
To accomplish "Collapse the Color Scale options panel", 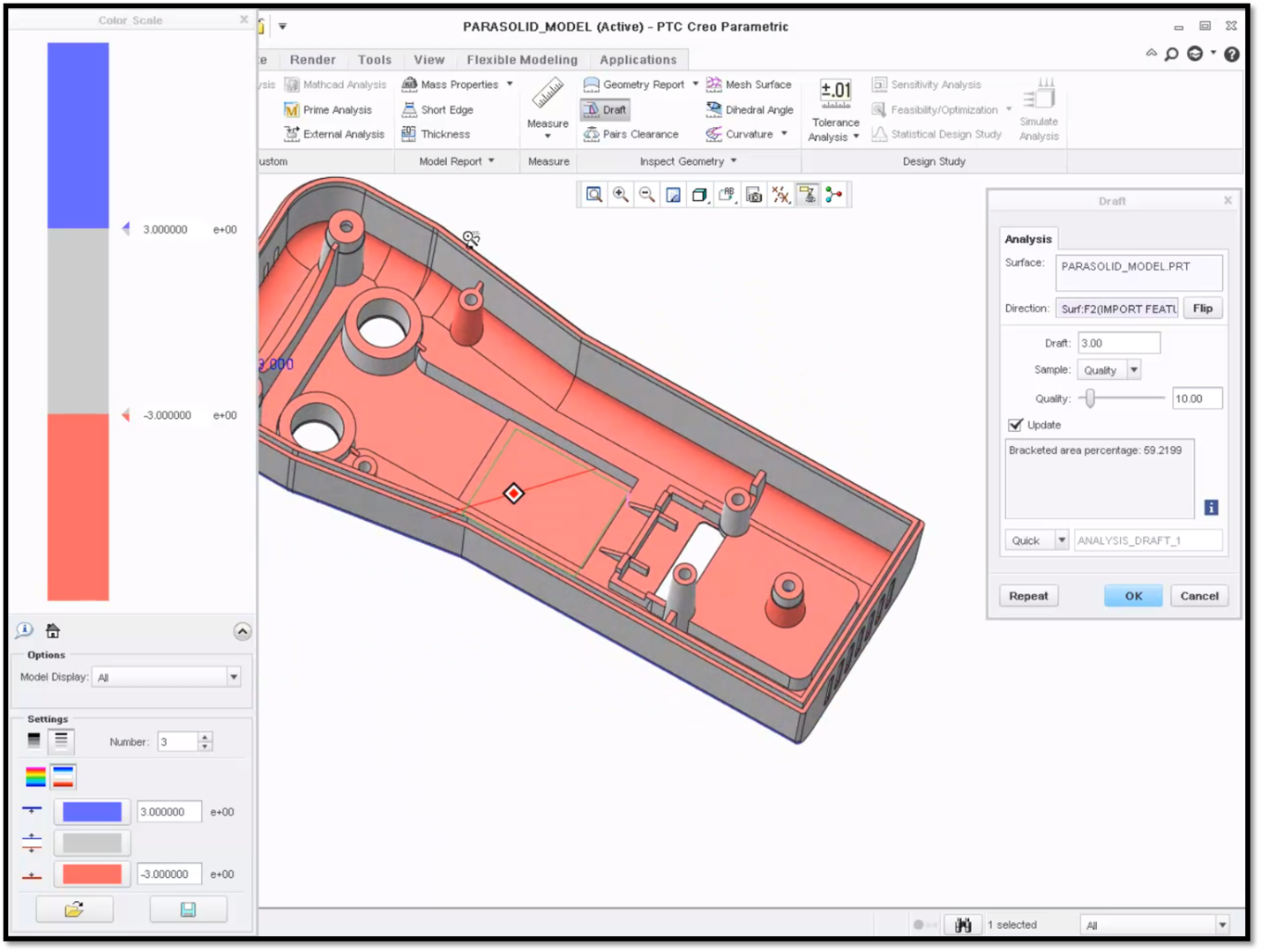I will (242, 631).
